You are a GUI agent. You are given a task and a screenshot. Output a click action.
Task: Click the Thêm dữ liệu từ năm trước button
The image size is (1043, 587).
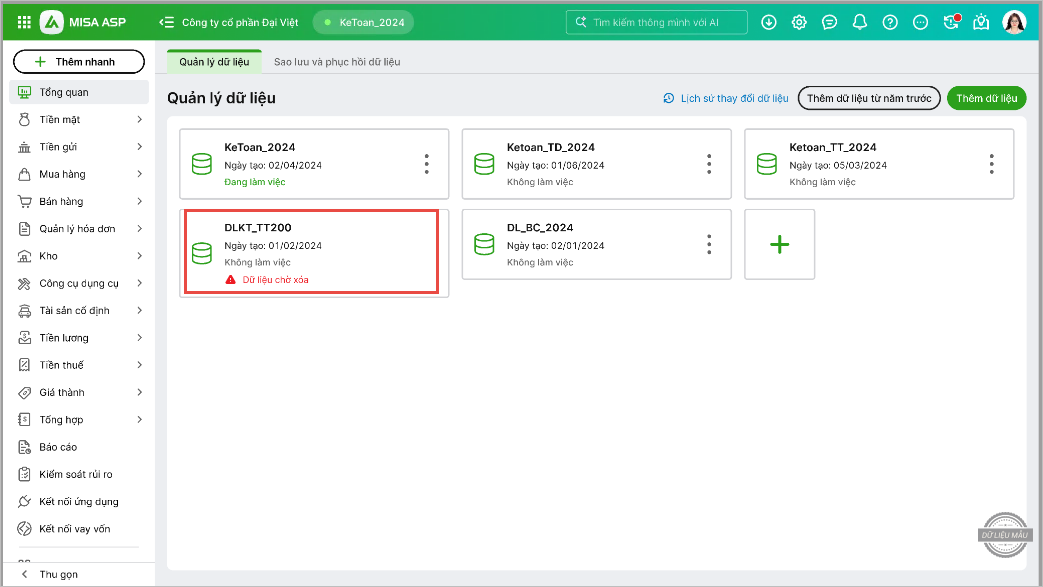click(x=868, y=98)
